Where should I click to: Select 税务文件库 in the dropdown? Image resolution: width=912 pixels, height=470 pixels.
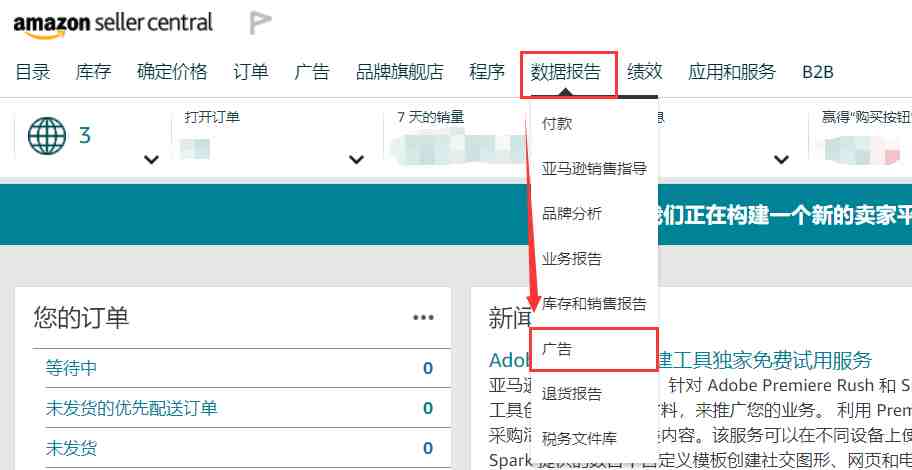point(579,439)
